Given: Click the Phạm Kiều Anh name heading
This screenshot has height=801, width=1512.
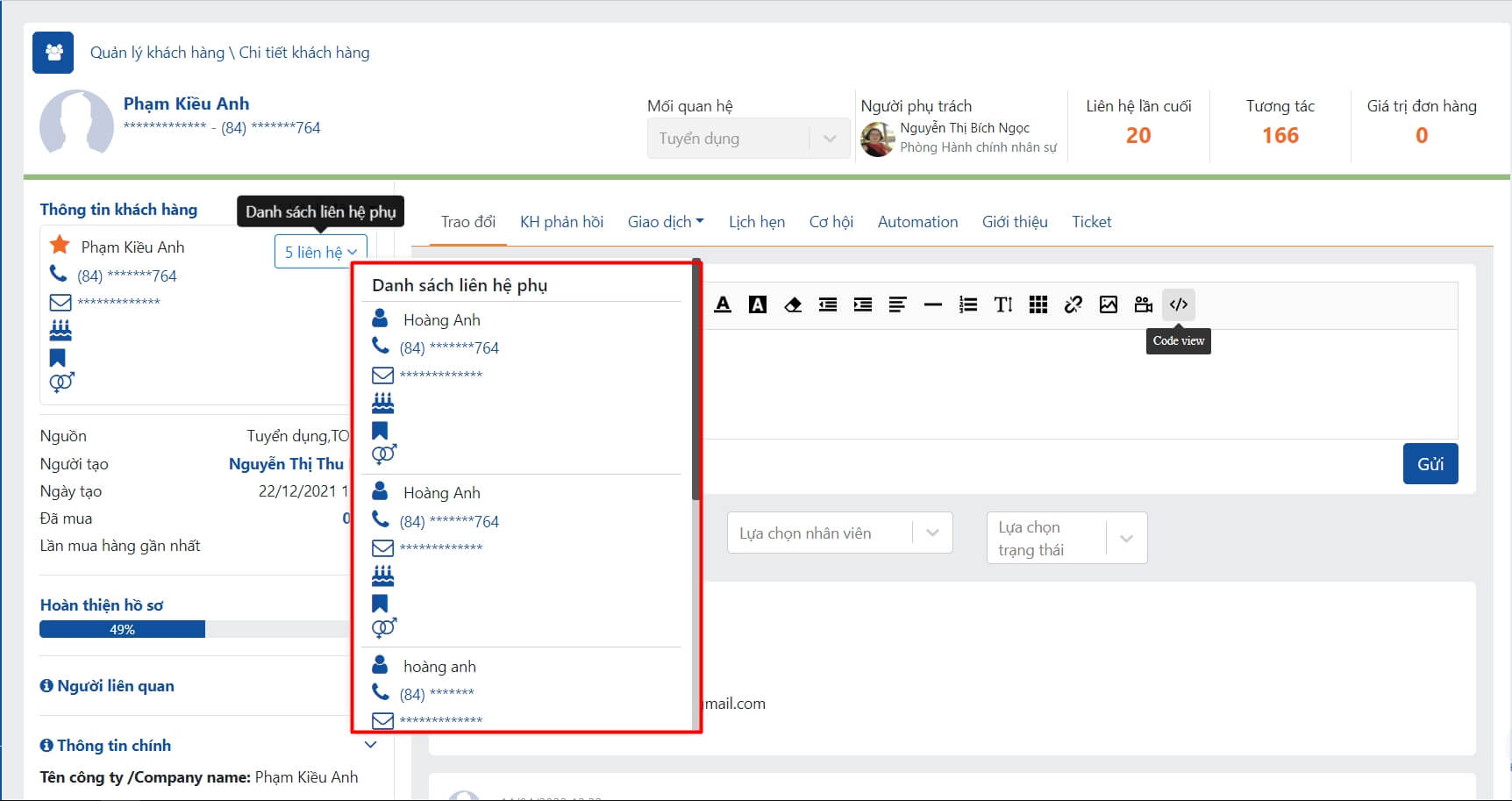Looking at the screenshot, I should [186, 104].
